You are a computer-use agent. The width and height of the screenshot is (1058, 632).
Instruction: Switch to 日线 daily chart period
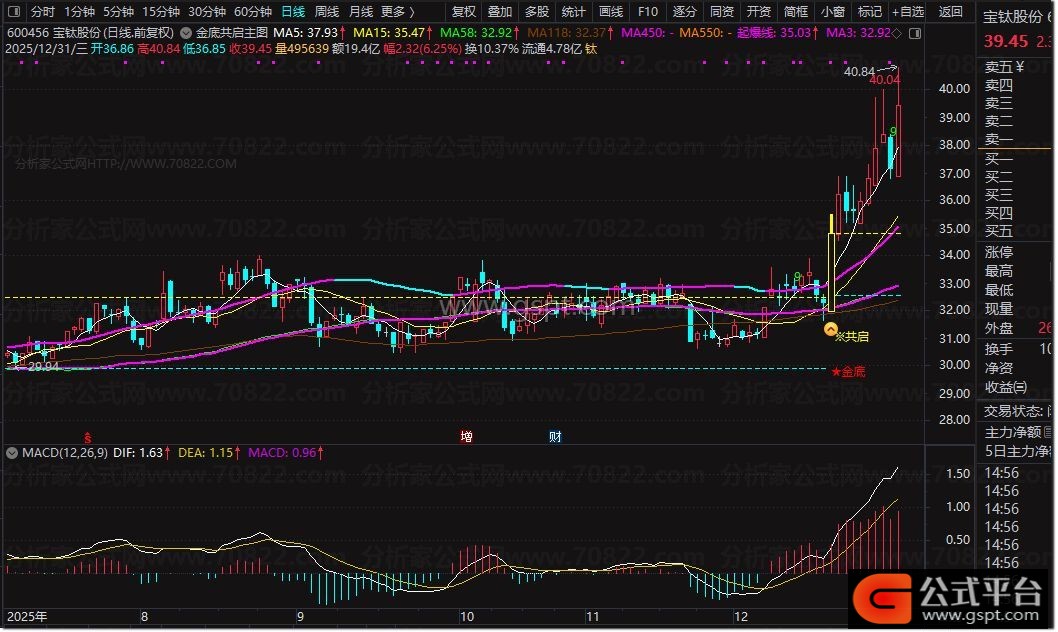click(293, 12)
